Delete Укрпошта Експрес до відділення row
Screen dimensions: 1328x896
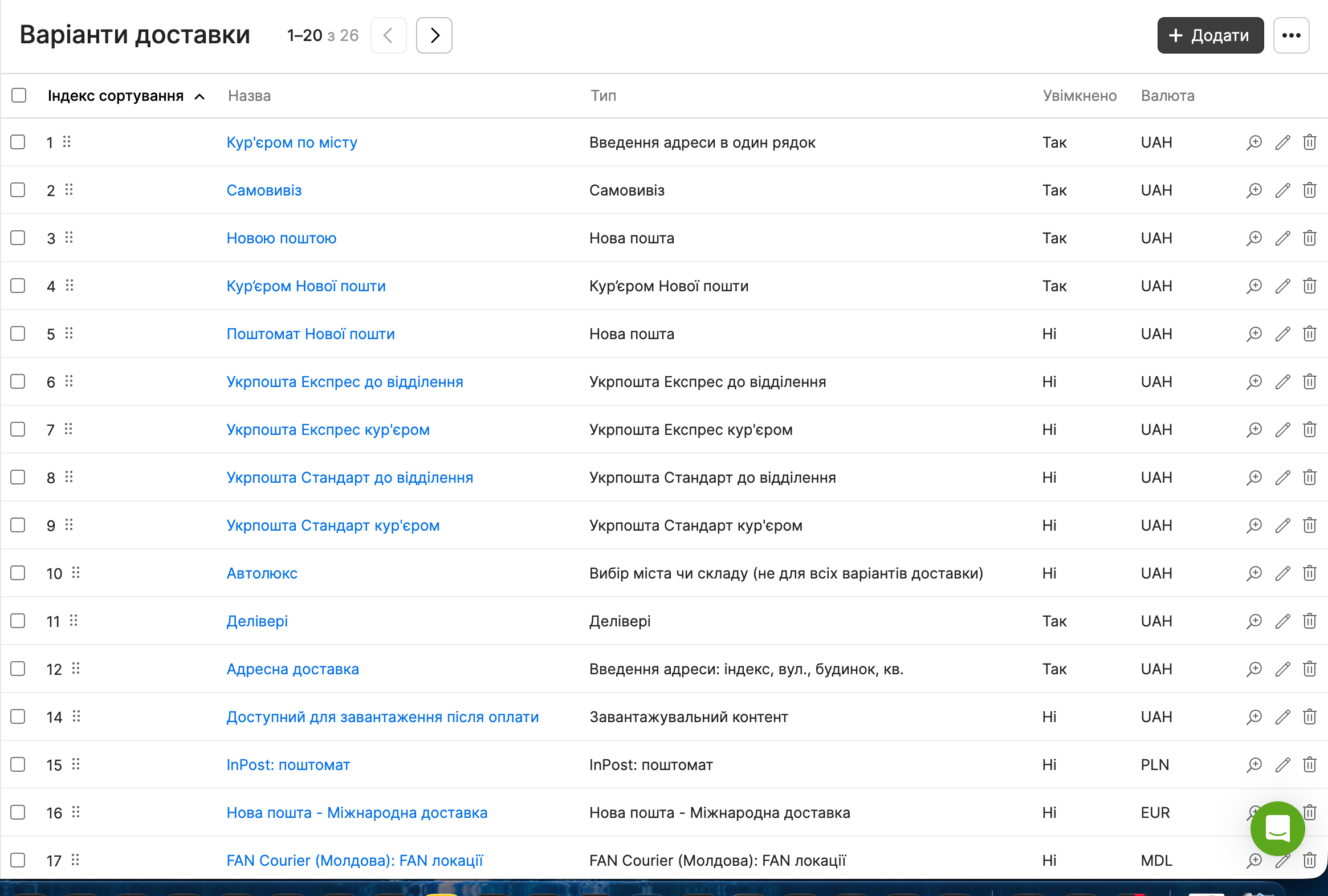click(1309, 382)
